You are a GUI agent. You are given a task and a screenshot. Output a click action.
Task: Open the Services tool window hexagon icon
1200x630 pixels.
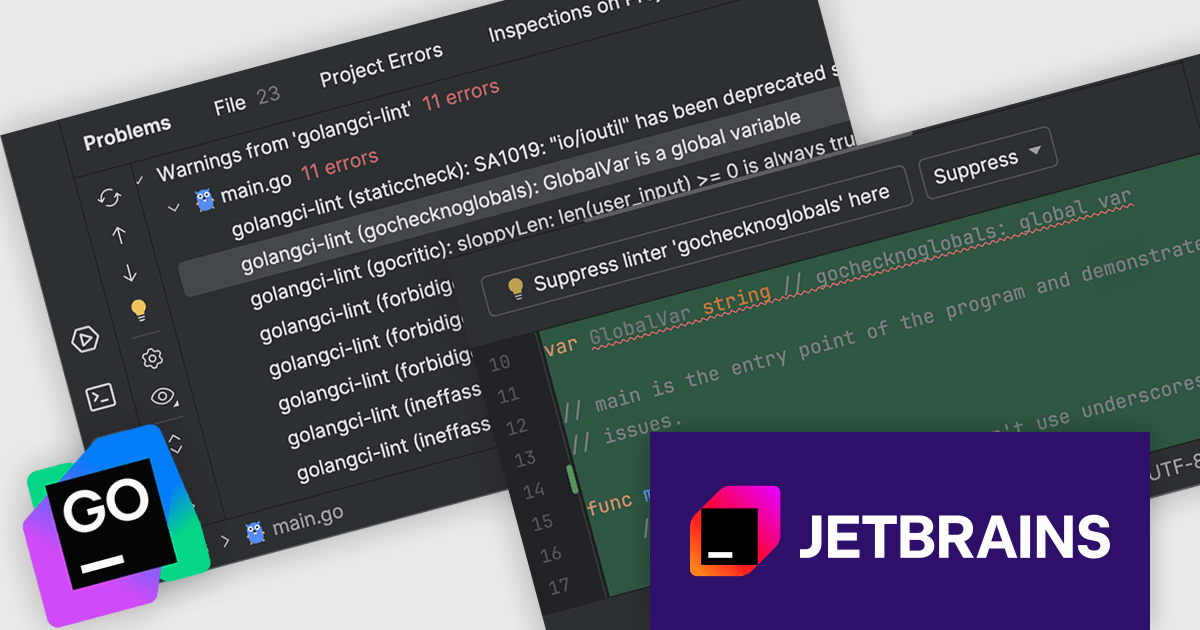85,340
